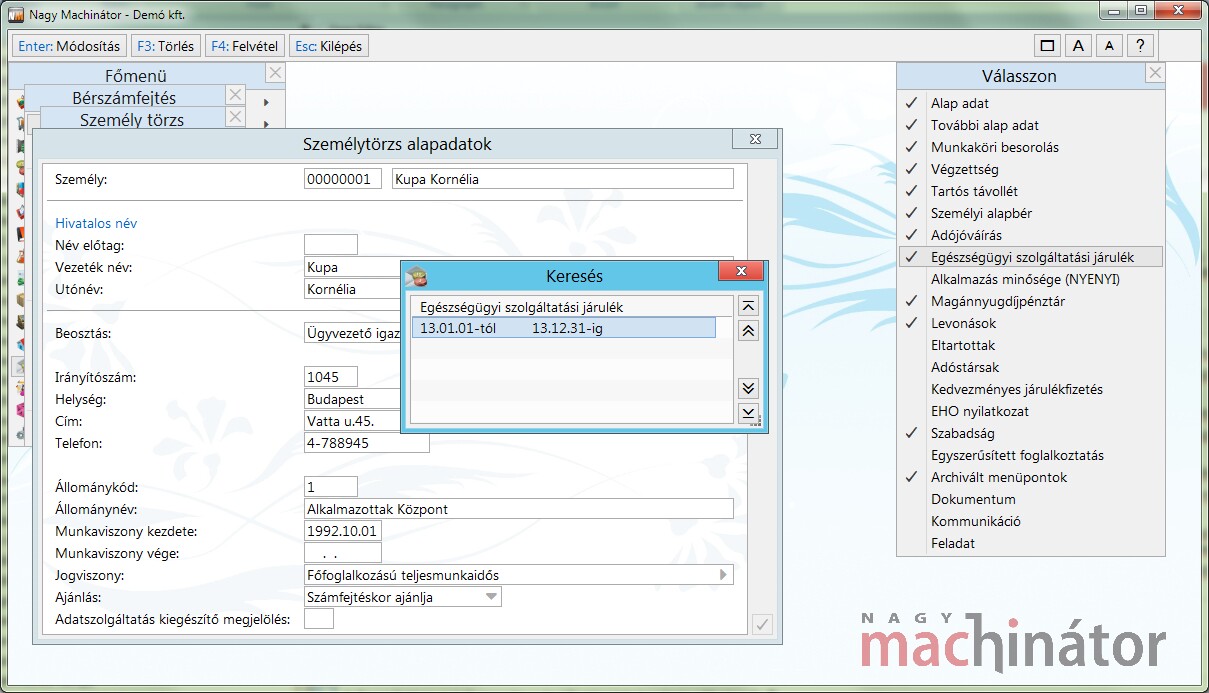Click the grey checkmark confirm button in the form

pos(762,624)
